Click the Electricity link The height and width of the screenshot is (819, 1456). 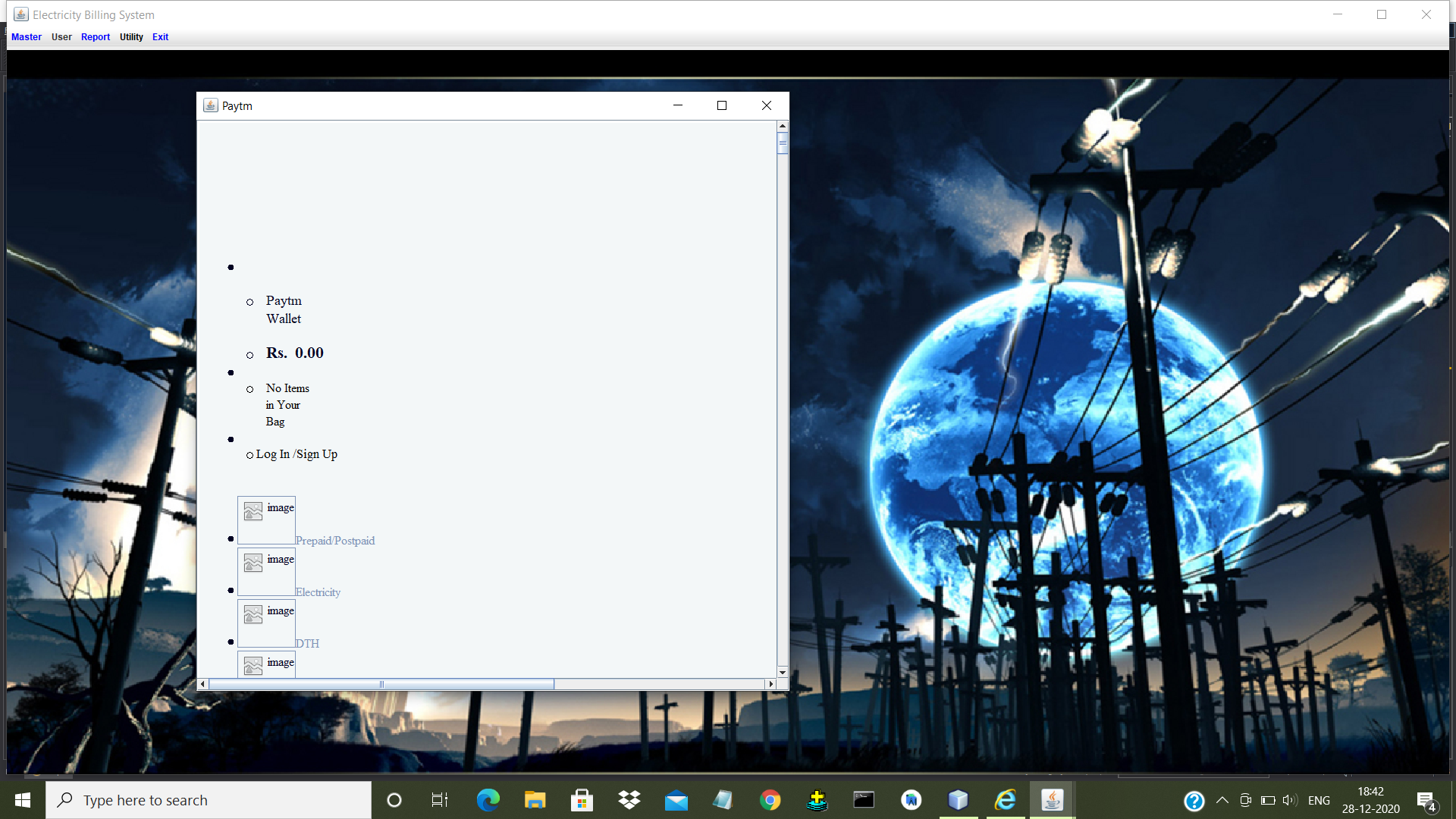[318, 592]
